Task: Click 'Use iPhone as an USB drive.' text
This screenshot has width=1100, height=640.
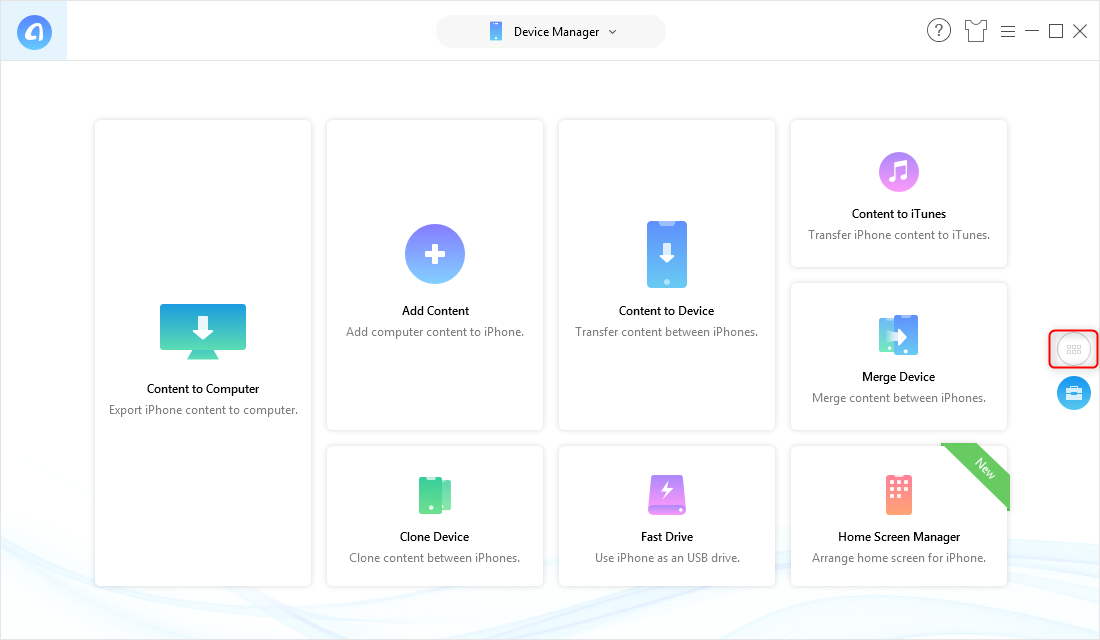Action: [x=667, y=558]
